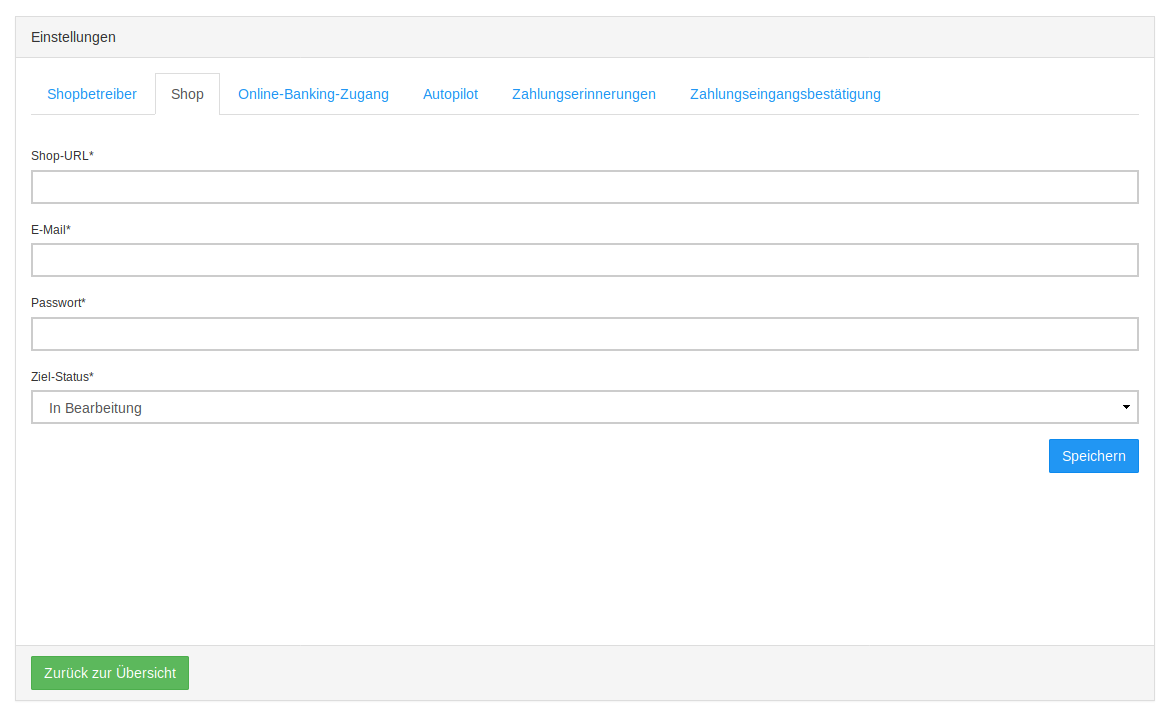Click the Ziel-Status* field label
The height and width of the screenshot is (716, 1163).
pyautogui.click(x=62, y=377)
